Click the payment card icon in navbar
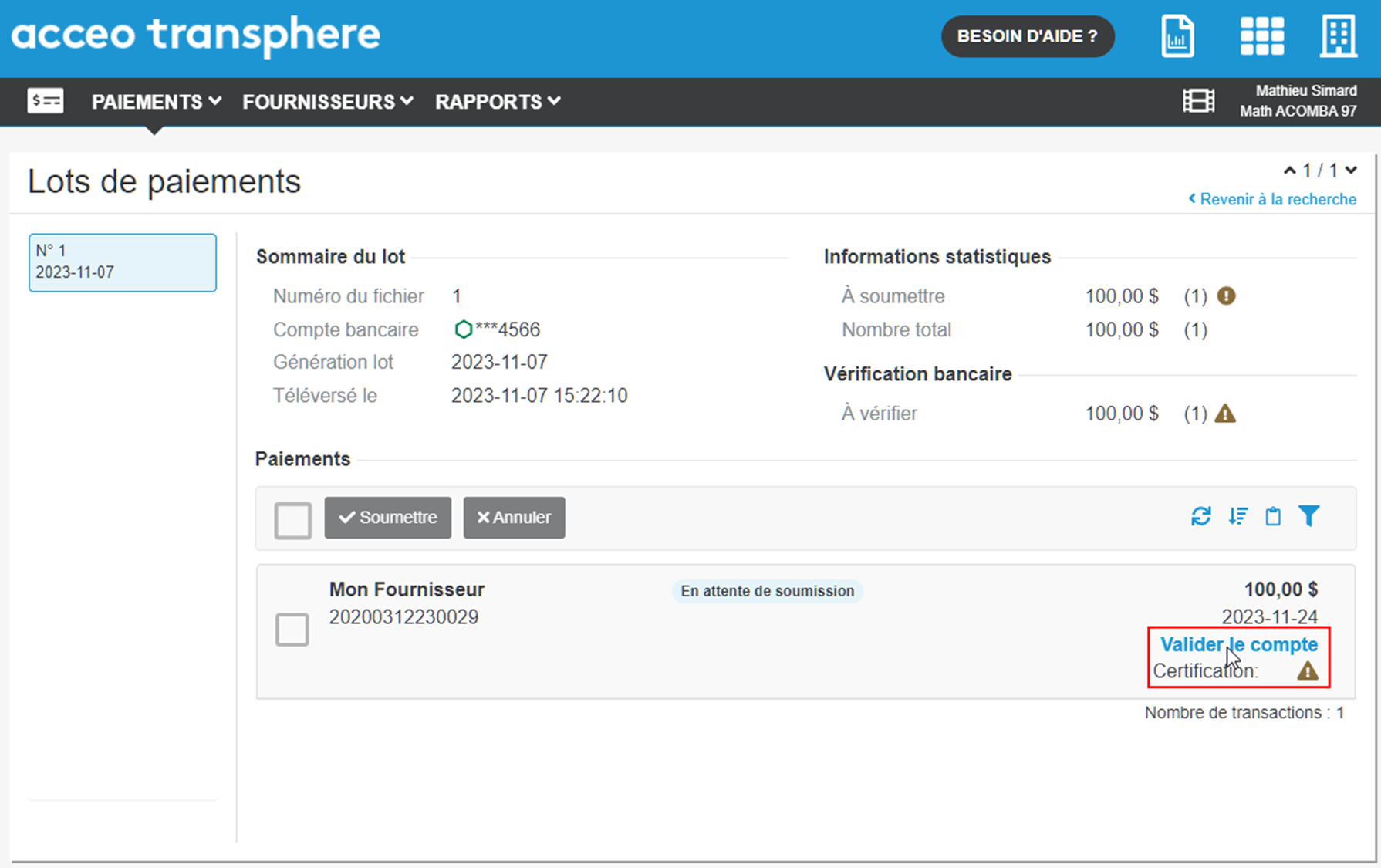 [x=46, y=101]
